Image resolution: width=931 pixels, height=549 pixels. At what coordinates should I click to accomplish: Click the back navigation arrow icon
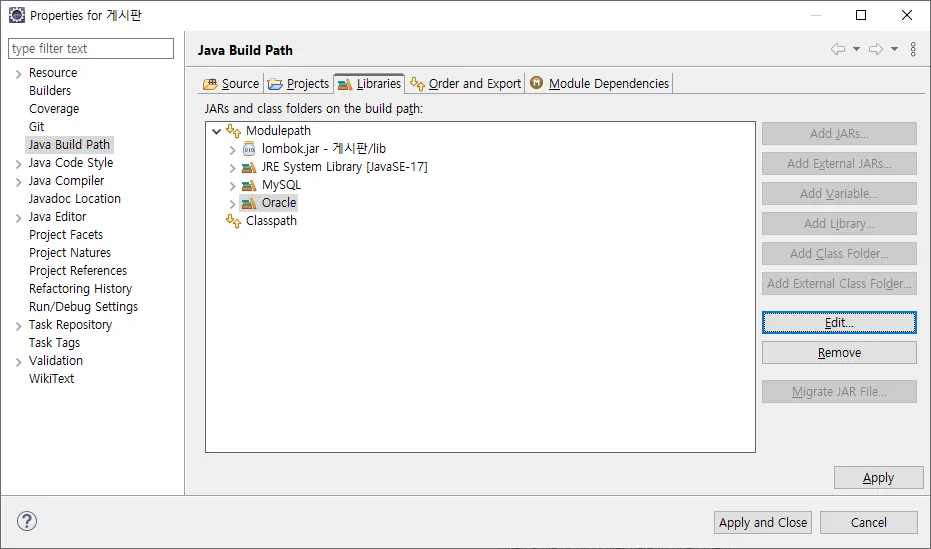pyautogui.click(x=838, y=49)
